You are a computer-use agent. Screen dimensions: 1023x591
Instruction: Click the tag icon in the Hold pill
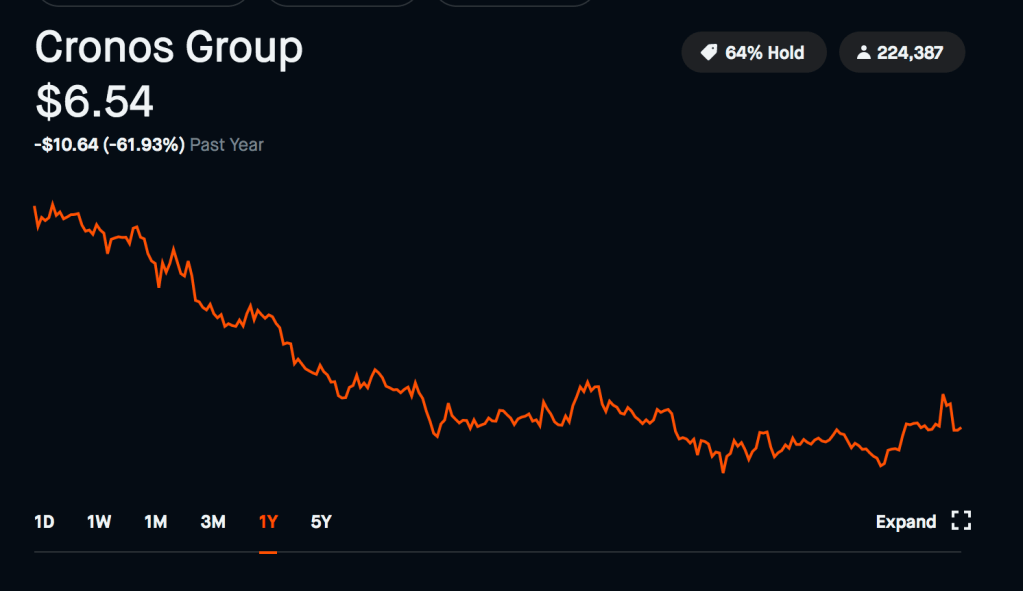(x=708, y=53)
